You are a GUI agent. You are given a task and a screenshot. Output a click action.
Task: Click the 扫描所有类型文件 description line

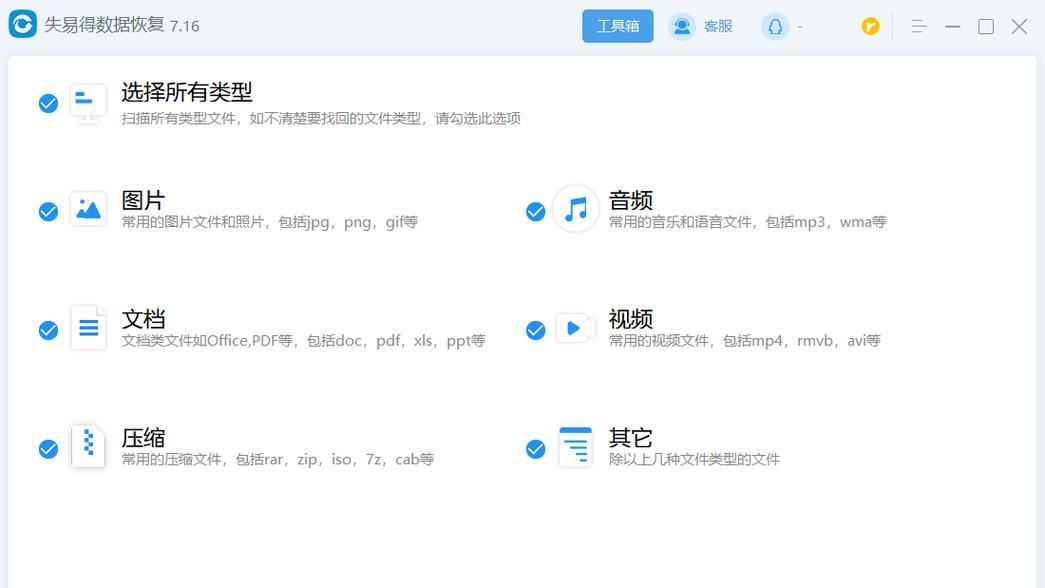coord(321,119)
